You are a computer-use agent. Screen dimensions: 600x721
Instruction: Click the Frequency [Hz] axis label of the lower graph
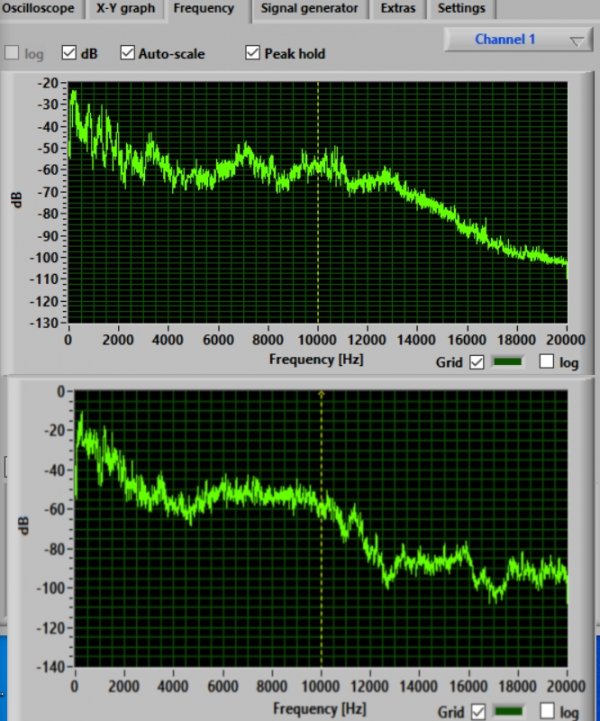tap(318, 708)
